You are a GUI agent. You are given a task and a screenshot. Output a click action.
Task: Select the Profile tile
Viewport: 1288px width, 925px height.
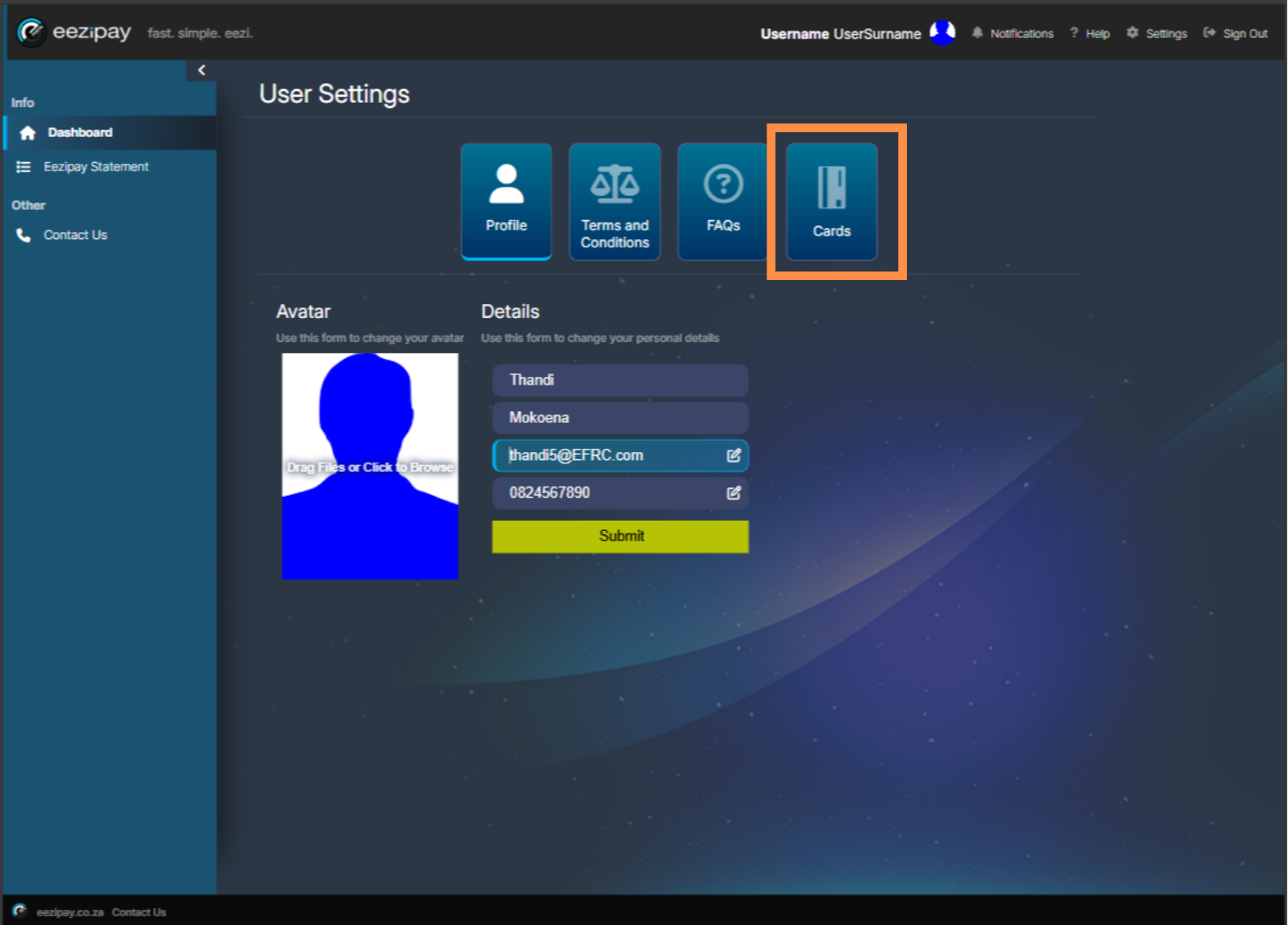click(x=506, y=201)
